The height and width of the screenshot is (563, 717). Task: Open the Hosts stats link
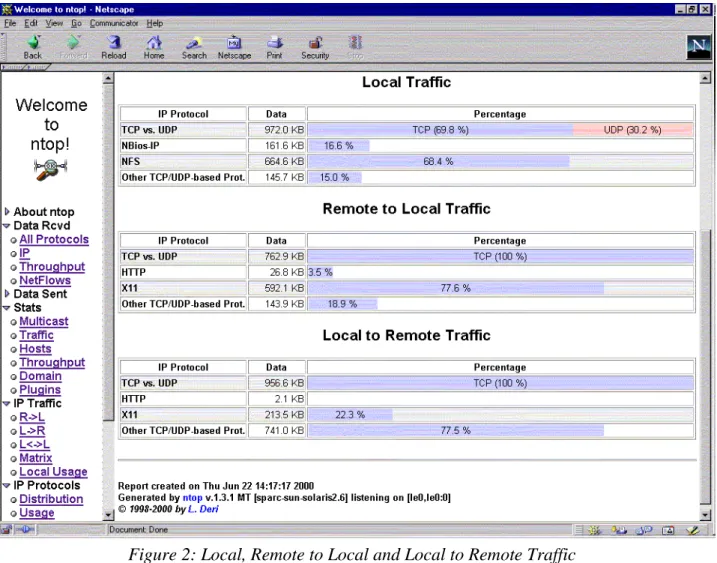tap(35, 349)
